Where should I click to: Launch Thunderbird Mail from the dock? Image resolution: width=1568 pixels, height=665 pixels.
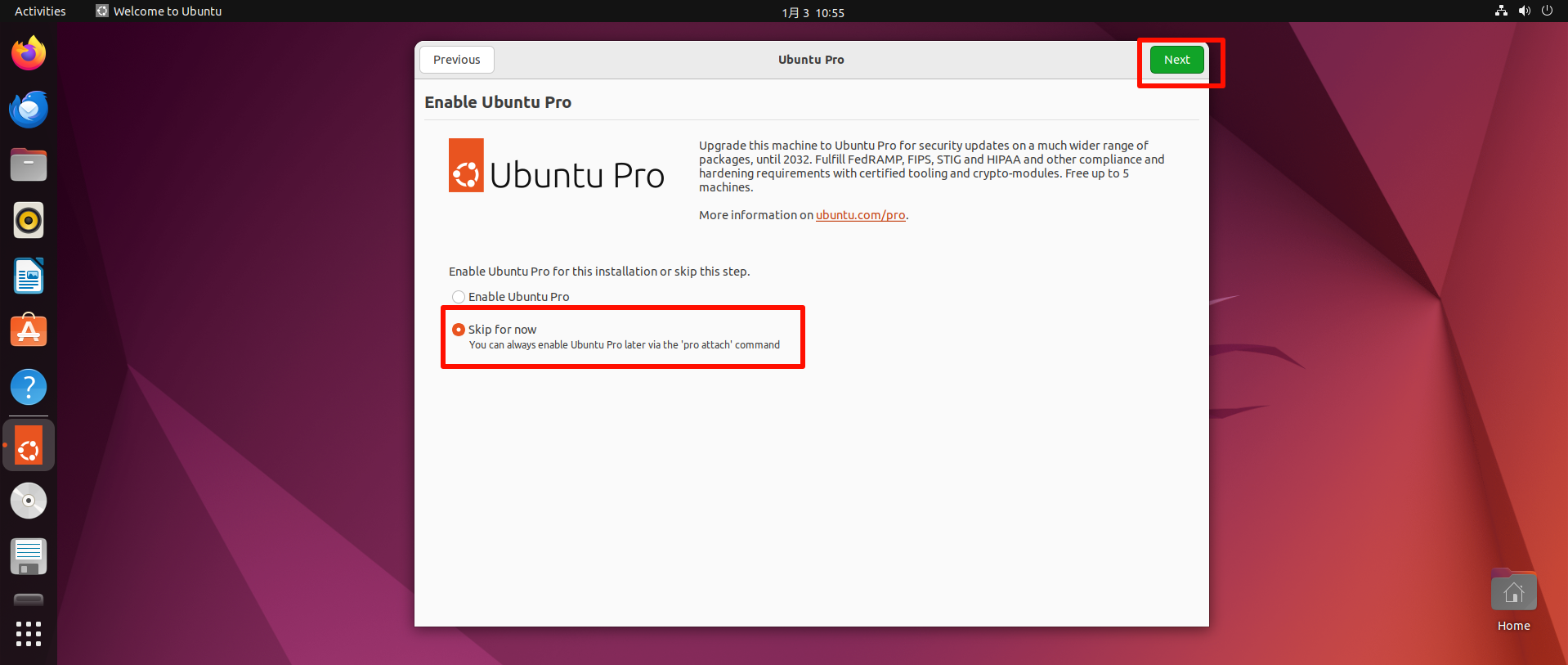29,109
